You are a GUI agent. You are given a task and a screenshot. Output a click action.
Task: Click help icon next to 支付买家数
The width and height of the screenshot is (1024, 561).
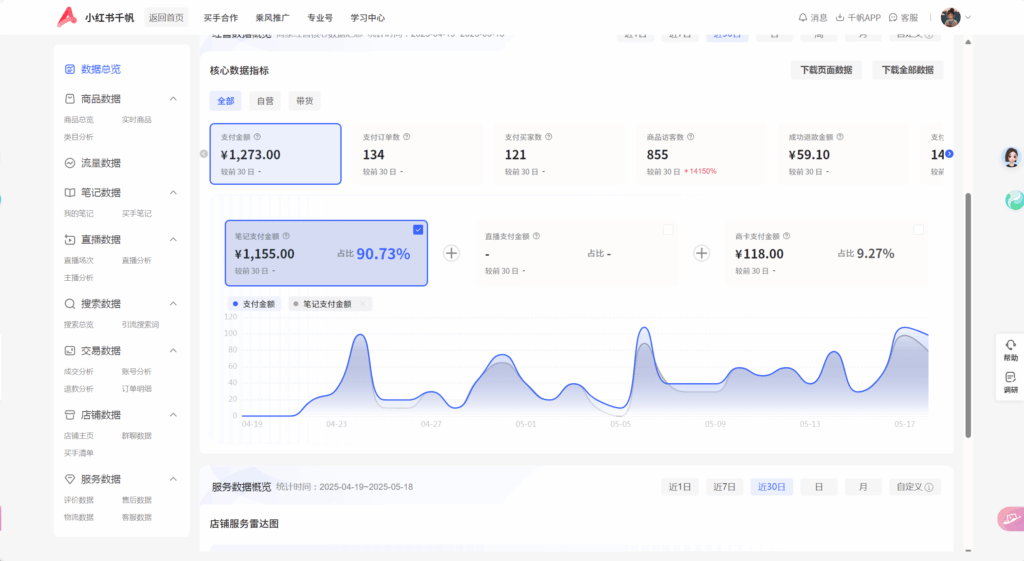pyautogui.click(x=549, y=137)
